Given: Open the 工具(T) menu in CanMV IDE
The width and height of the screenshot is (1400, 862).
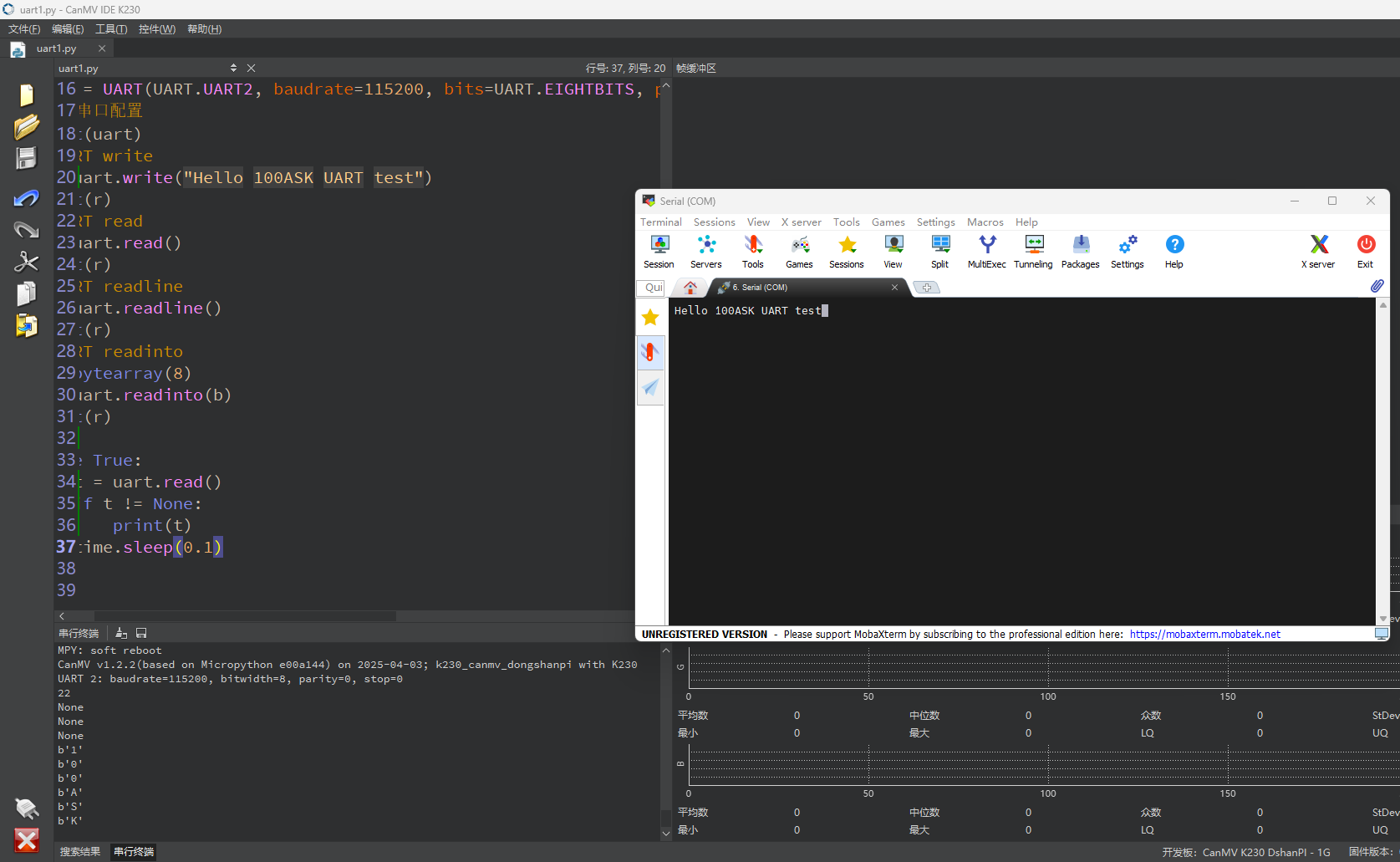Looking at the screenshot, I should tap(111, 28).
